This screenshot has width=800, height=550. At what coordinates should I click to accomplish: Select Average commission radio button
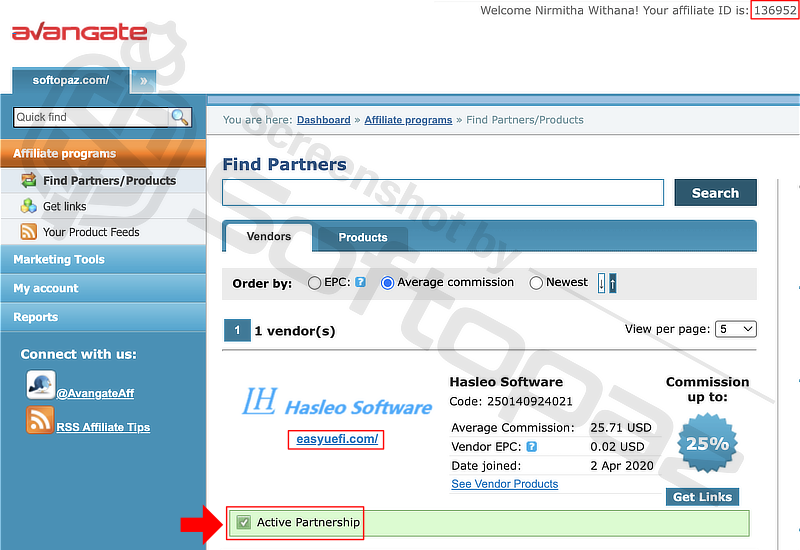click(x=387, y=283)
